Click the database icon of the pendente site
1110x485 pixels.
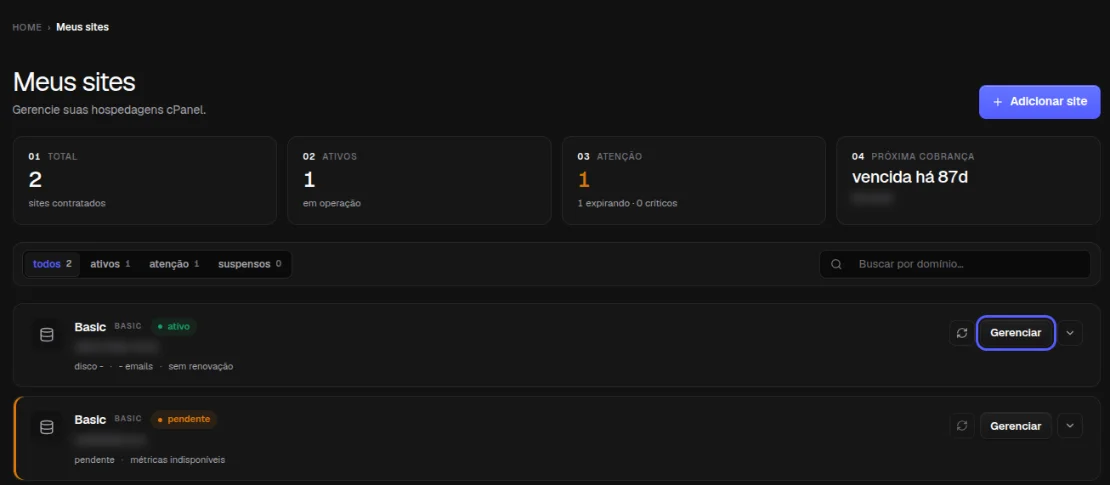coord(47,427)
